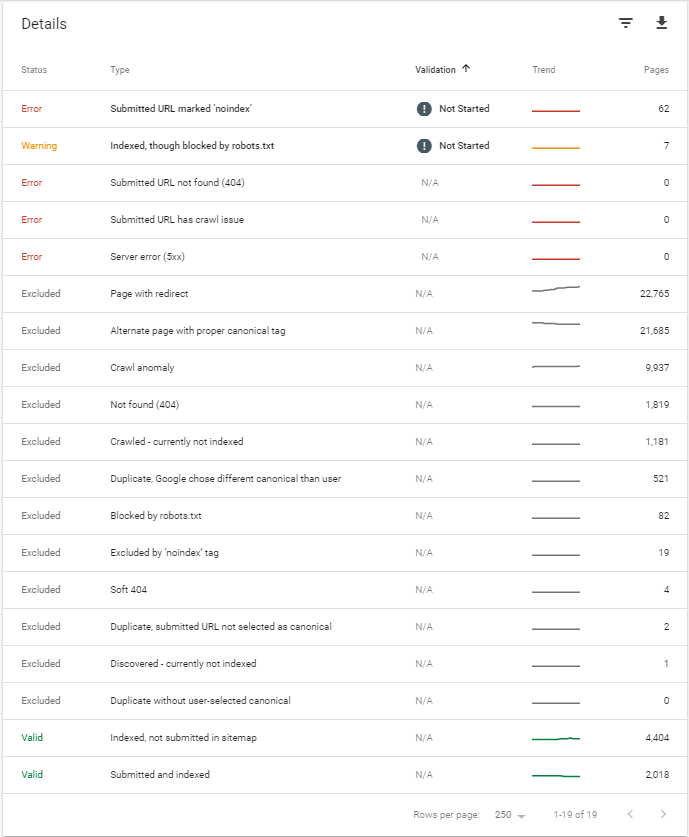The image size is (689, 837).
Task: Go to previous page arrow
Action: click(630, 814)
